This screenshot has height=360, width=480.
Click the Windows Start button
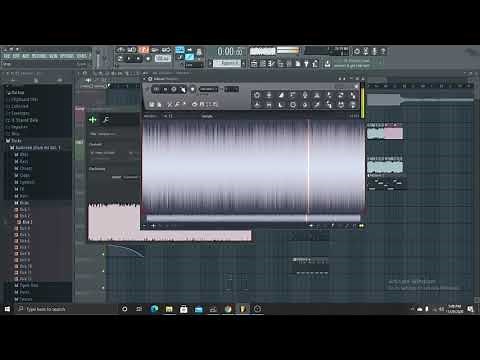7,309
